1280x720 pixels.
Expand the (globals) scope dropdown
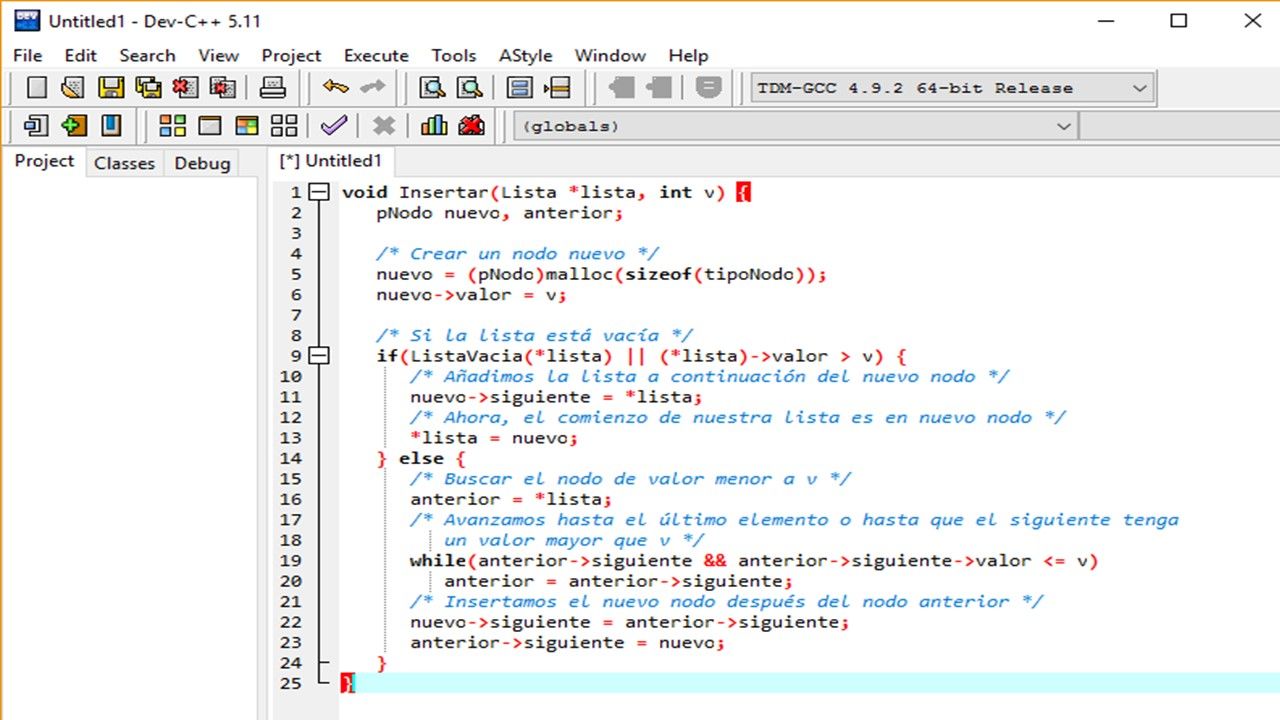1063,126
